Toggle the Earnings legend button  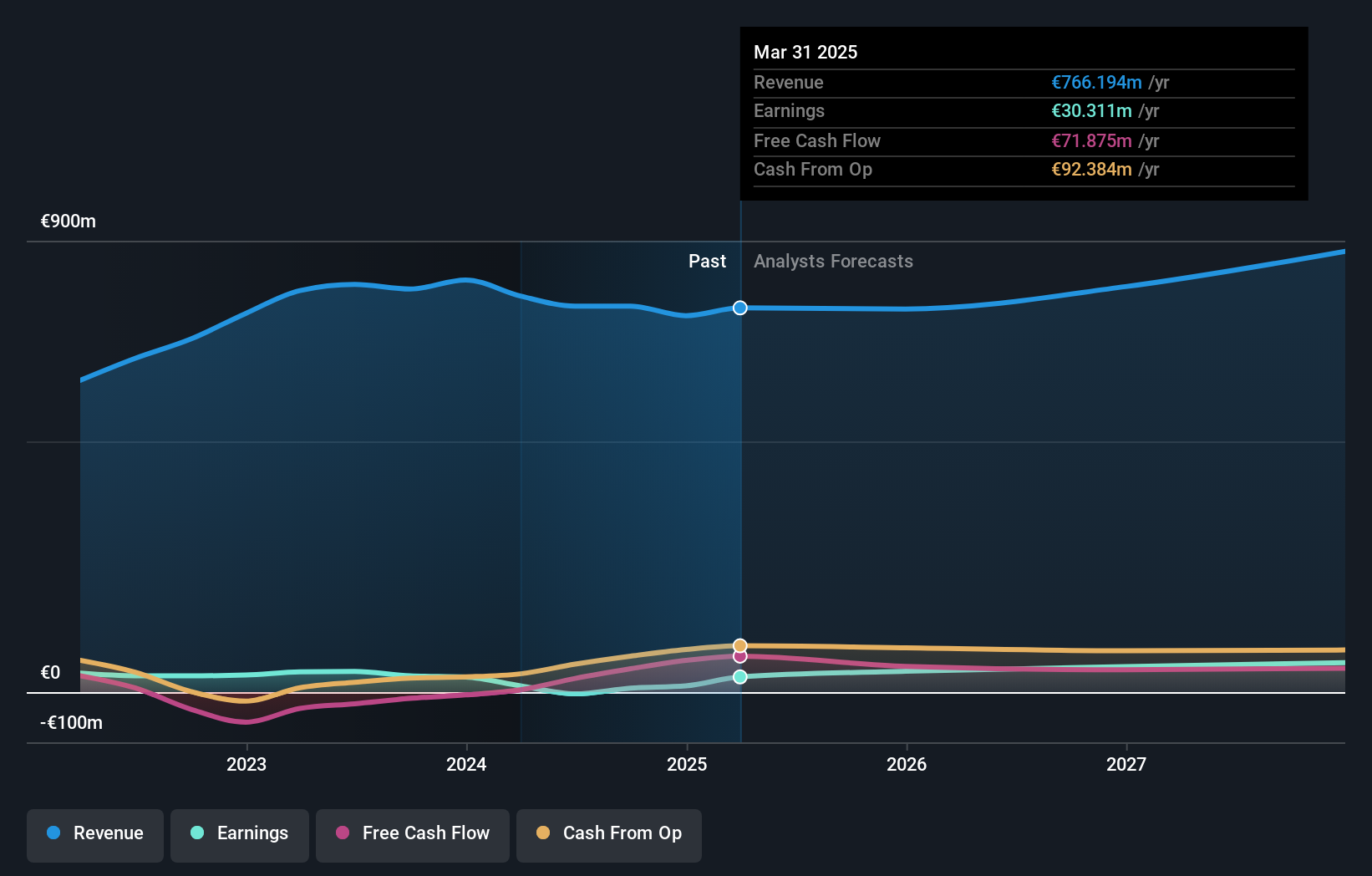point(240,835)
